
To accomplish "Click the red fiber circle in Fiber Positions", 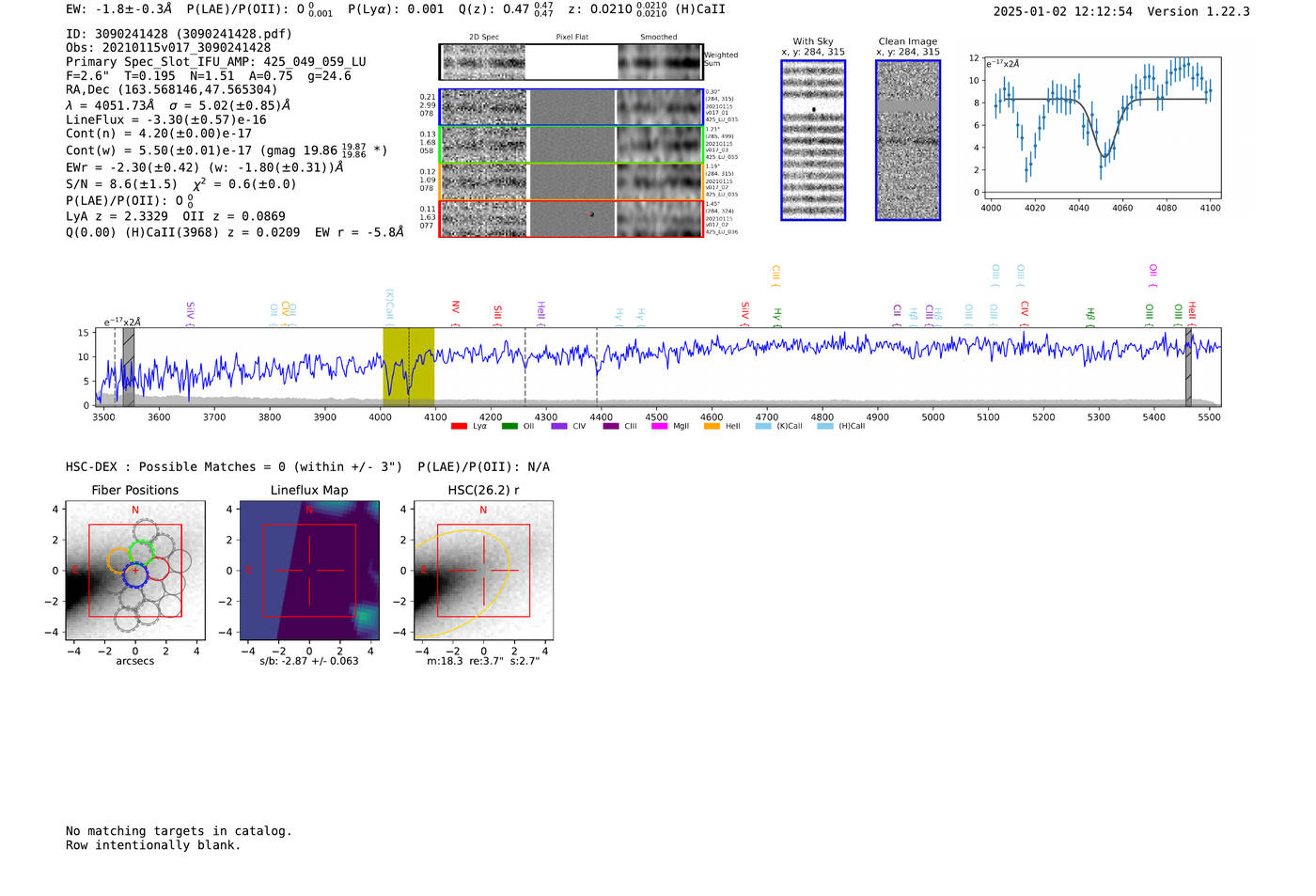I will pyautogui.click(x=158, y=568).
